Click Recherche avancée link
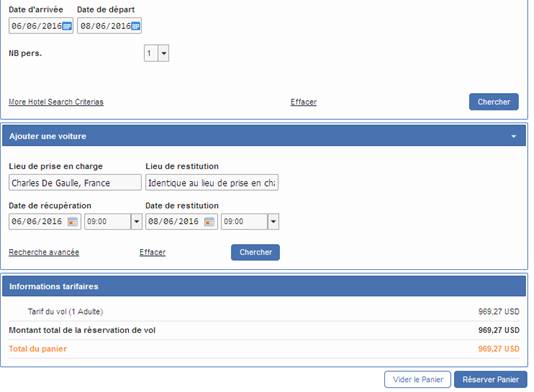 [x=44, y=252]
